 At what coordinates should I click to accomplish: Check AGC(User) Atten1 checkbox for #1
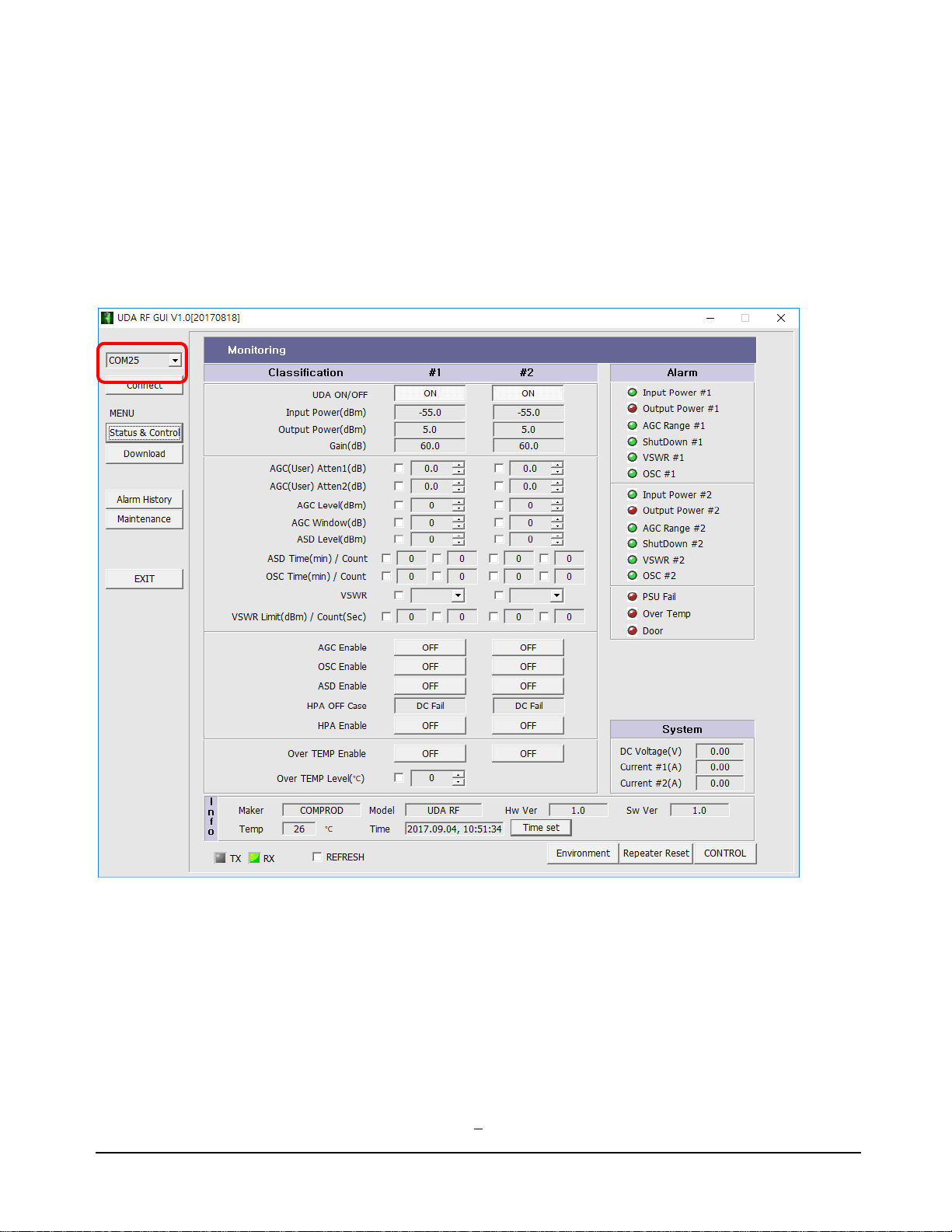[x=399, y=468]
